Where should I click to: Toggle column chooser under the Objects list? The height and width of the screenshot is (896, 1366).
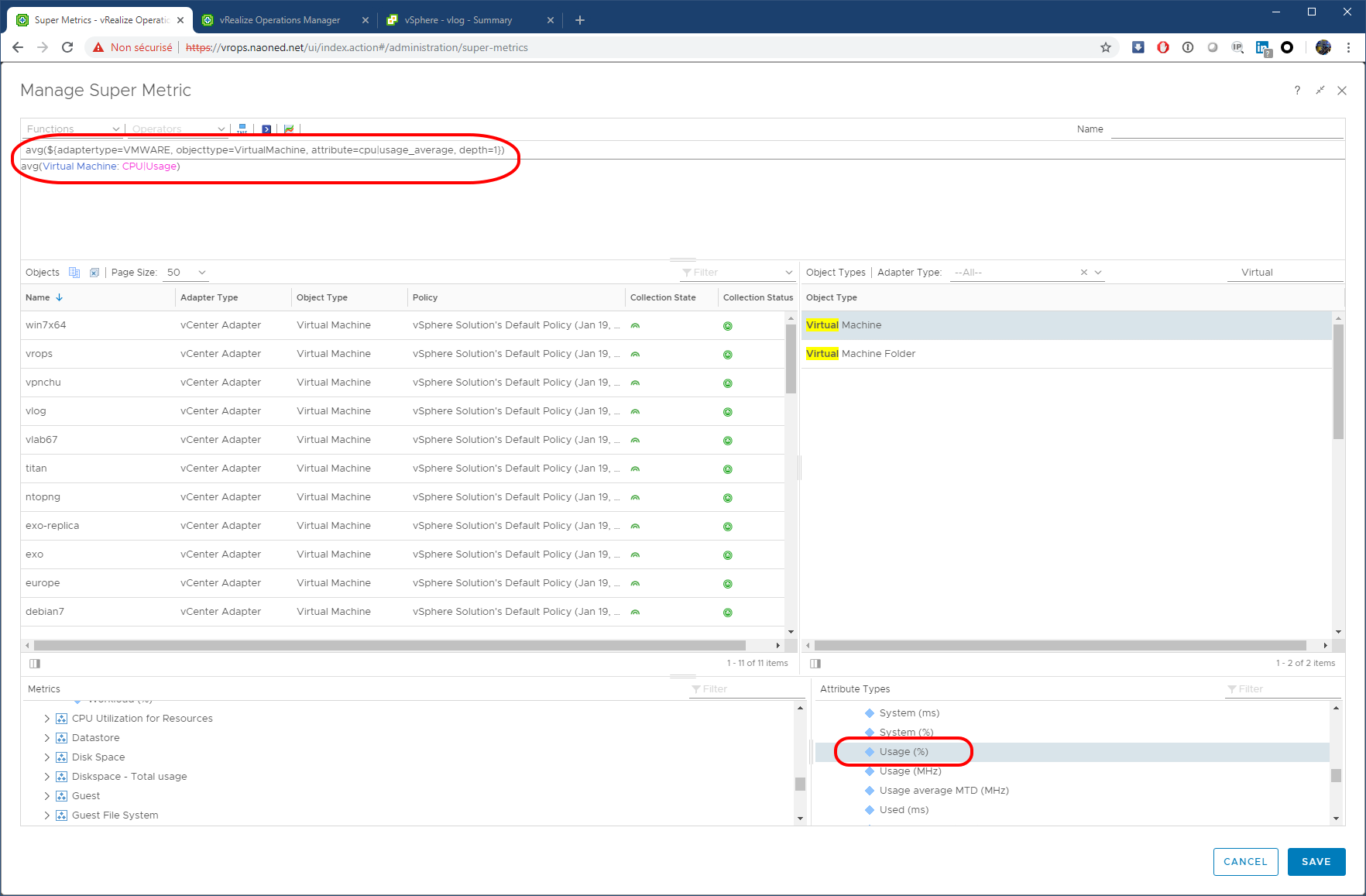(x=35, y=663)
